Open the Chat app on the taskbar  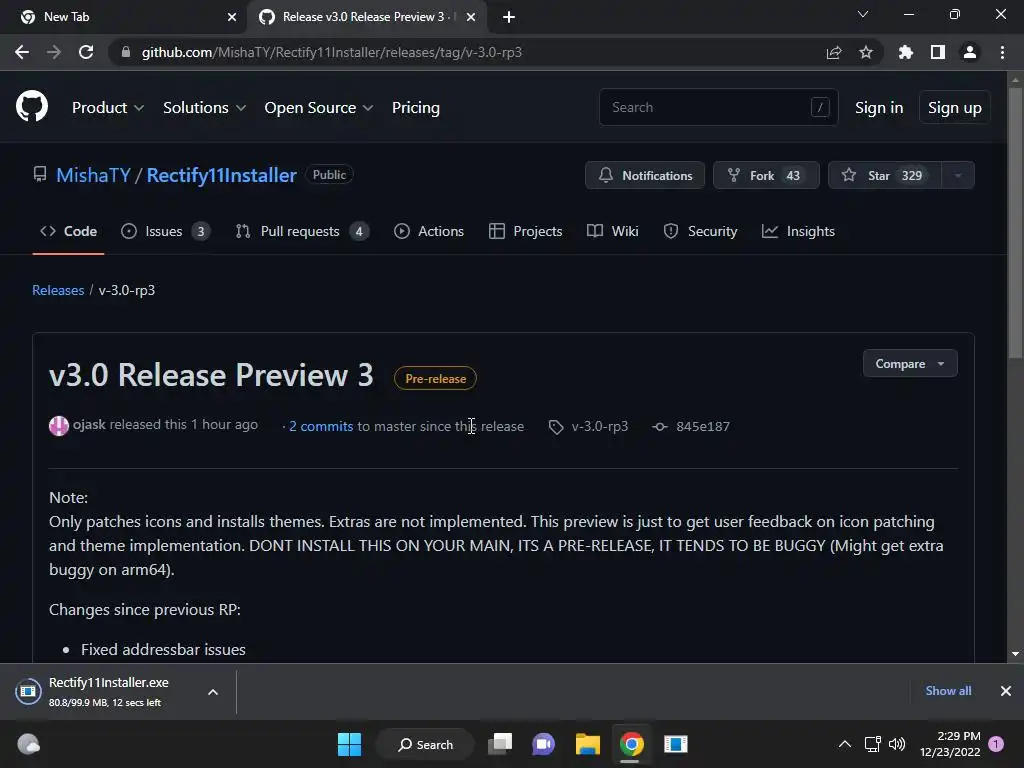click(543, 744)
